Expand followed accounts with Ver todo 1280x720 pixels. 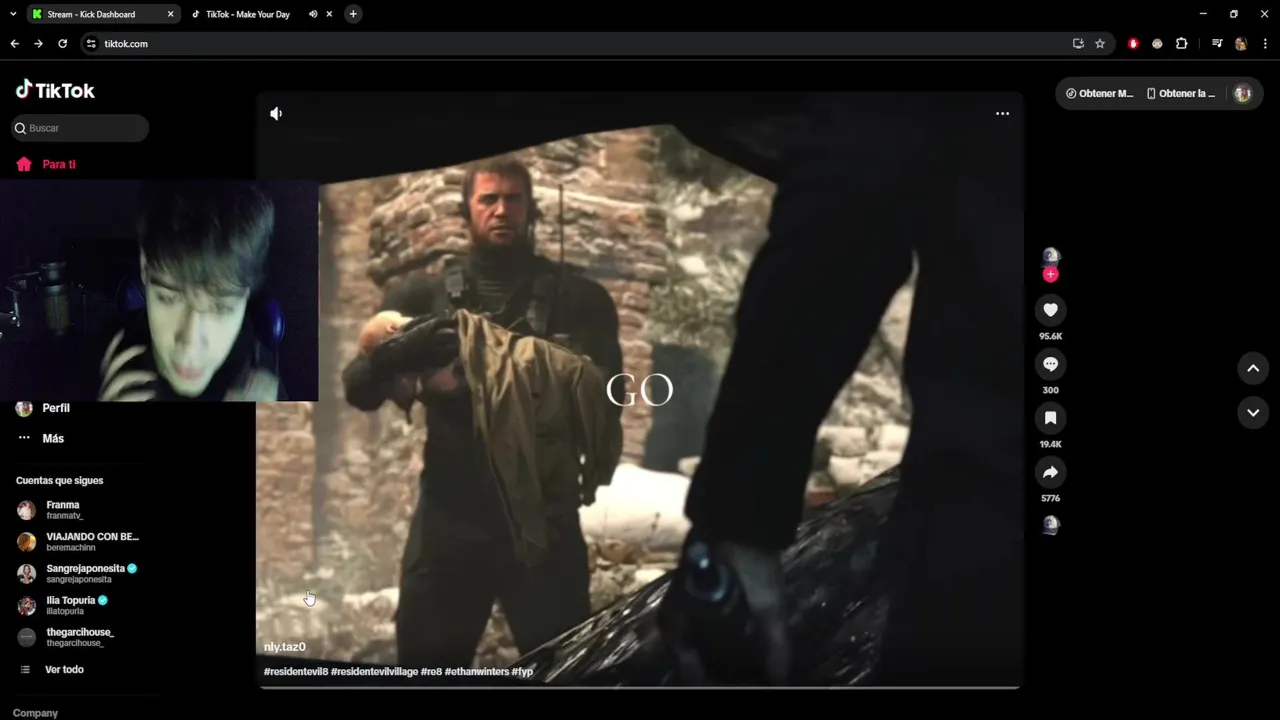[x=64, y=669]
